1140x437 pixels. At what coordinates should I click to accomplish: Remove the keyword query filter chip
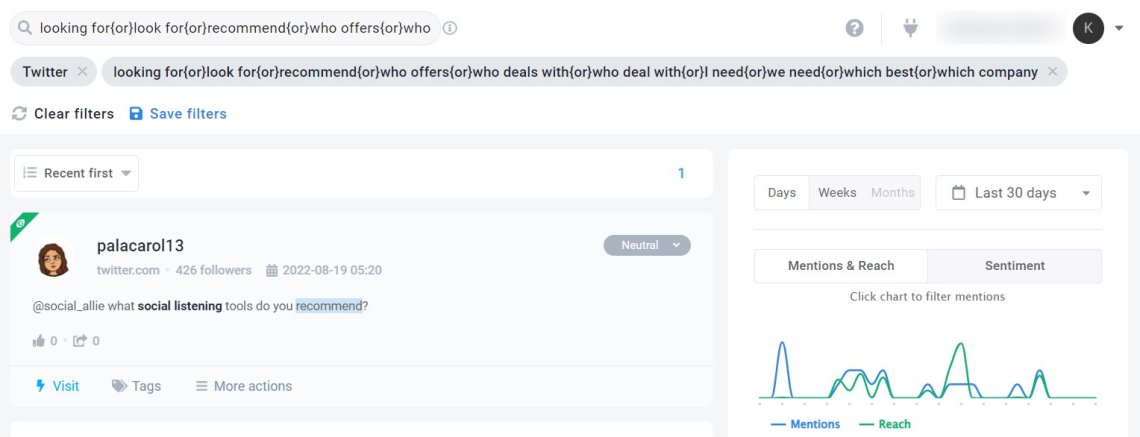[1052, 72]
